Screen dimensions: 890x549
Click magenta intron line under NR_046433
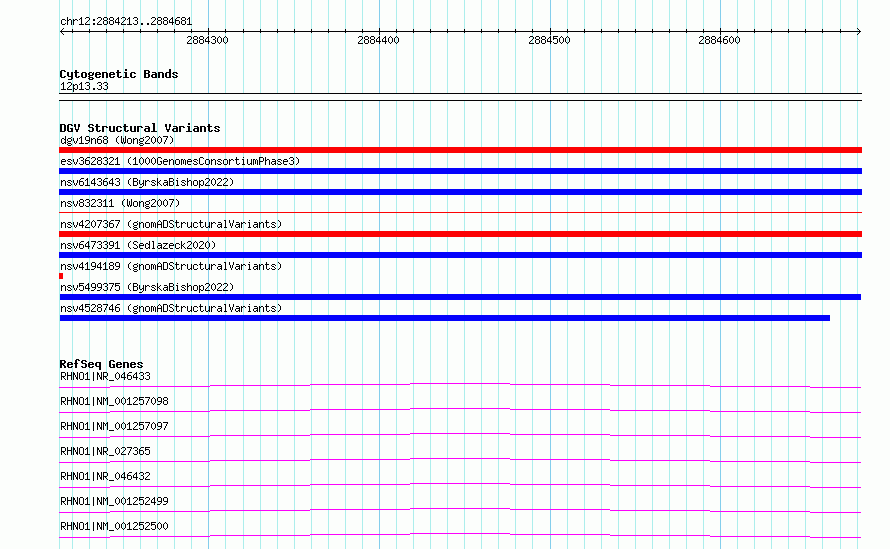460,385
